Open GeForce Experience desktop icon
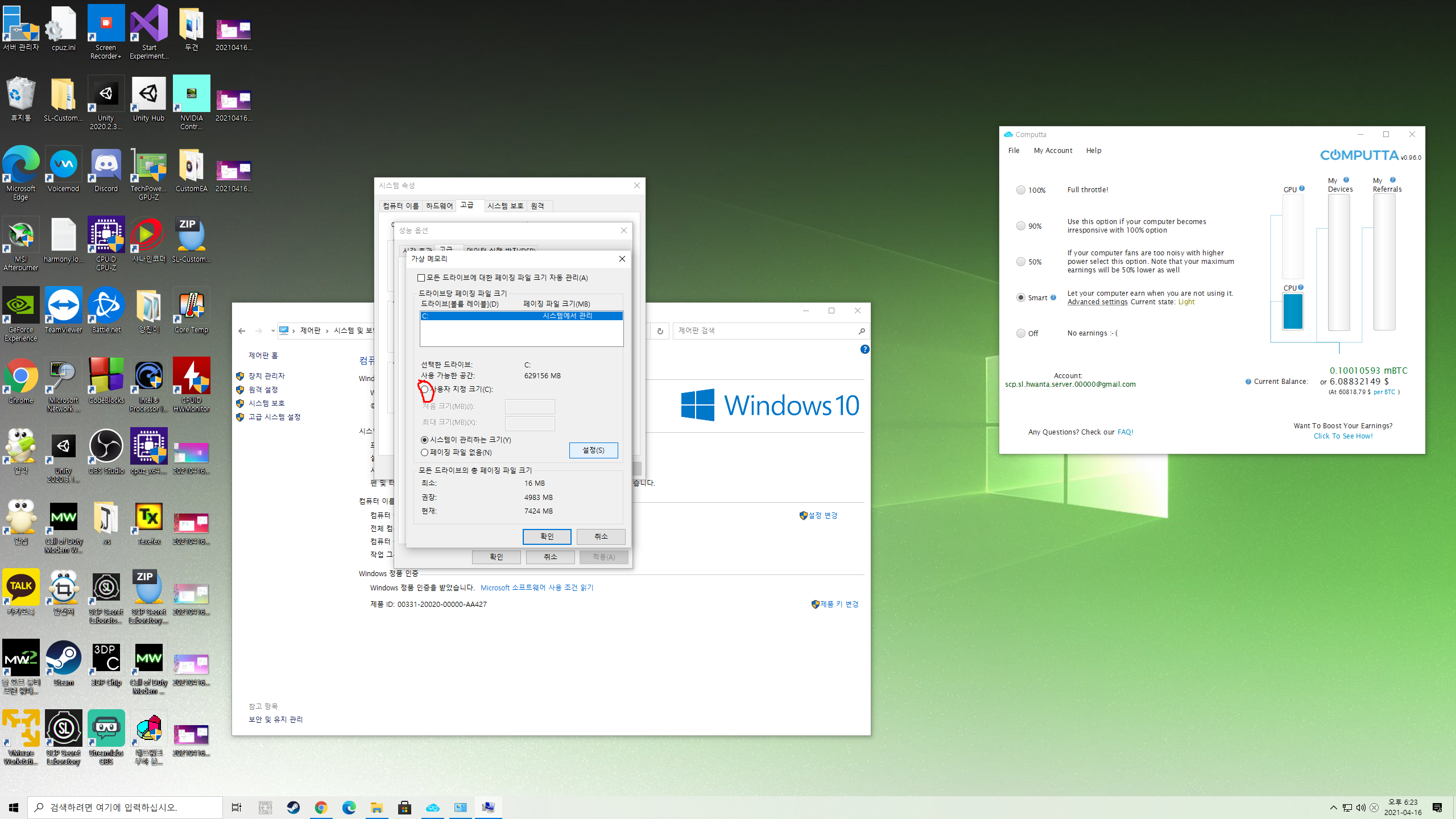Viewport: 1456px width, 819px height. pyautogui.click(x=21, y=315)
